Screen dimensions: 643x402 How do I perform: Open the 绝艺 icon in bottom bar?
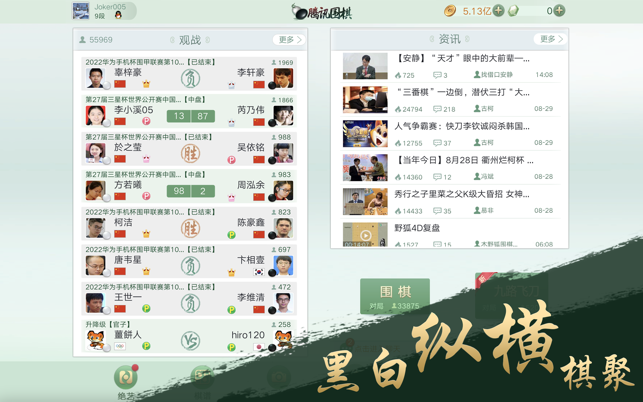(126, 377)
